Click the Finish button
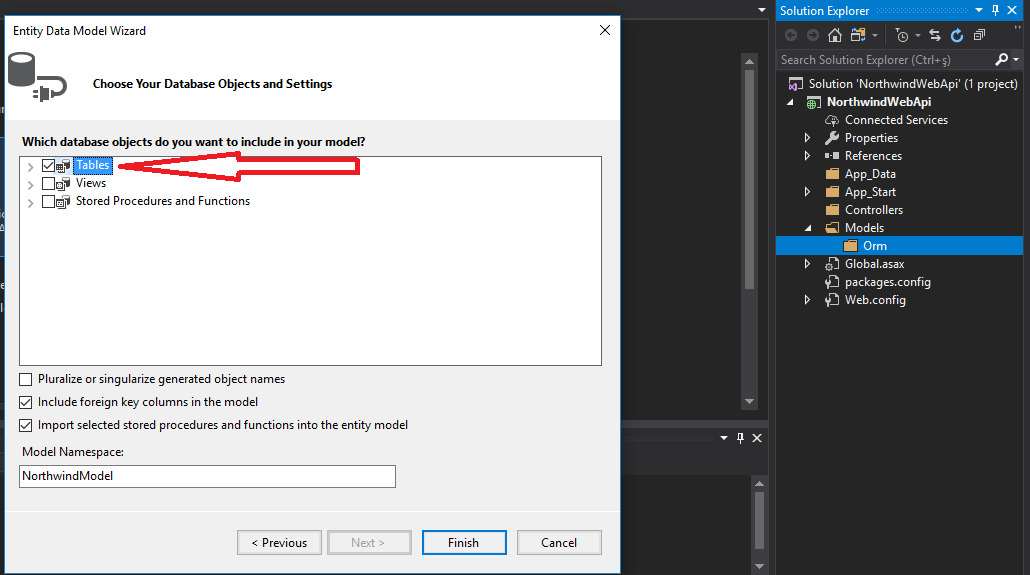The height and width of the screenshot is (575, 1030). [x=463, y=543]
